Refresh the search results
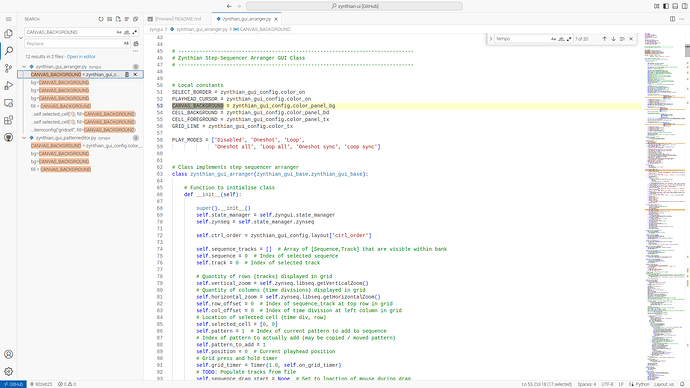Image resolution: width=690 pixels, height=388 pixels. 101,19
